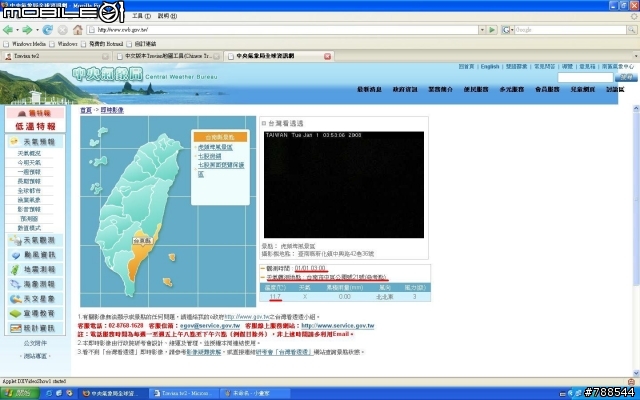
Task: Click into the address bar URL field
Action: [284, 30]
